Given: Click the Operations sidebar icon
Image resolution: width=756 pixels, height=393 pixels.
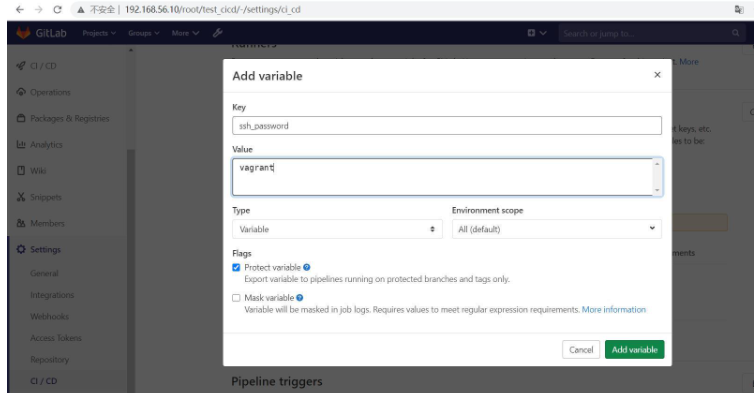Looking at the screenshot, I should (21, 92).
